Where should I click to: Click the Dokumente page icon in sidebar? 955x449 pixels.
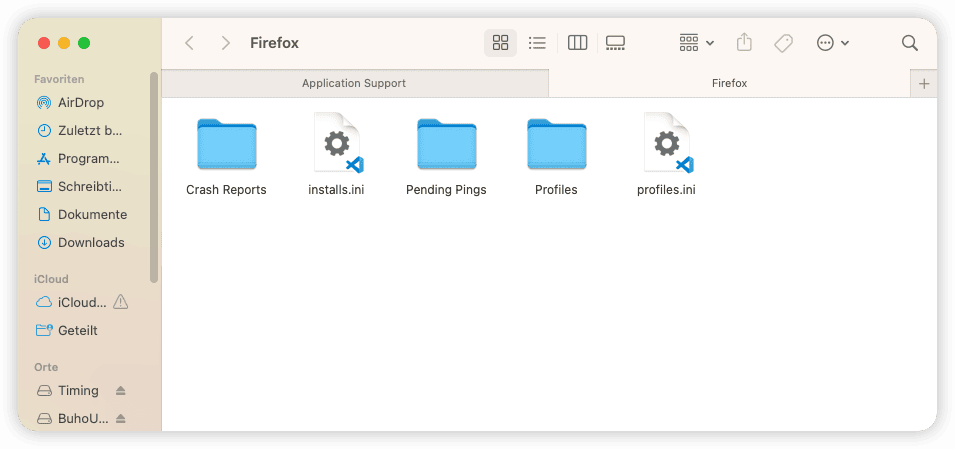point(44,214)
